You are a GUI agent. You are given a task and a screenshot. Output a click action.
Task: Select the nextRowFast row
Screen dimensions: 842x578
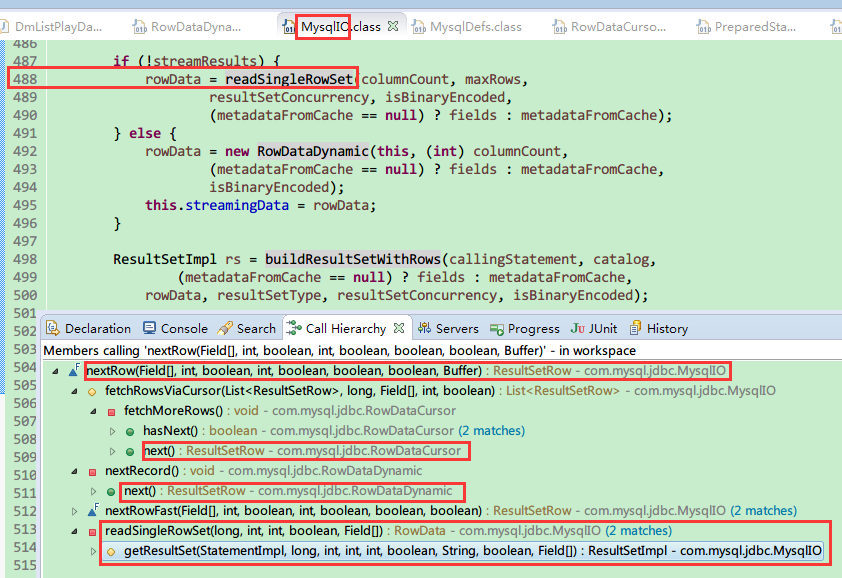(x=451, y=511)
